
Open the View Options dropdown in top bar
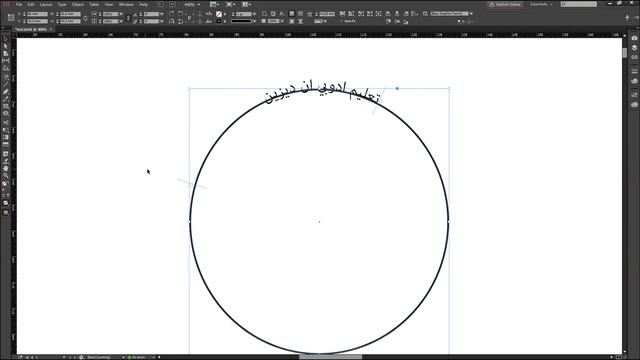tap(215, 4)
